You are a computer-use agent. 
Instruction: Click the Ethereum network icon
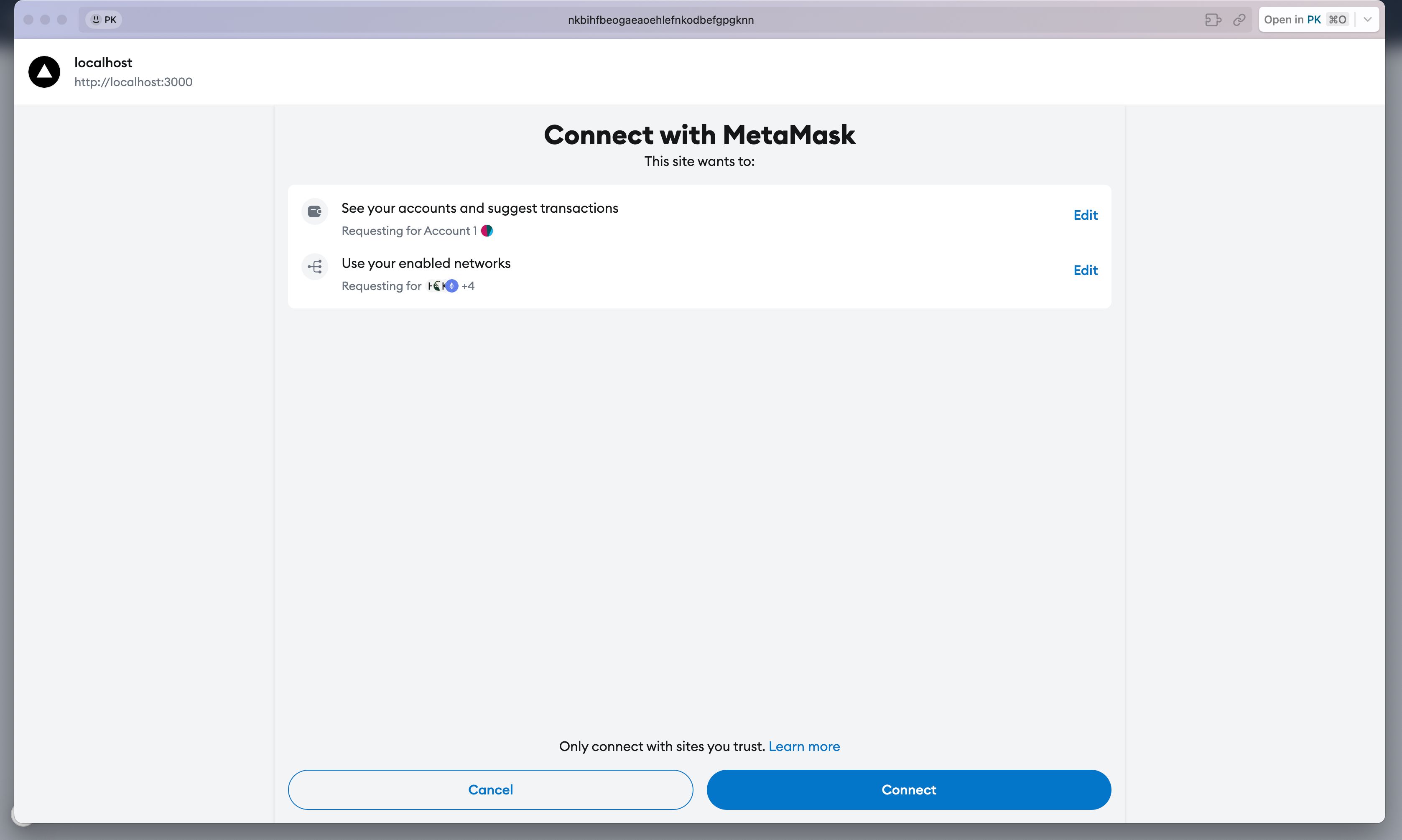click(452, 286)
